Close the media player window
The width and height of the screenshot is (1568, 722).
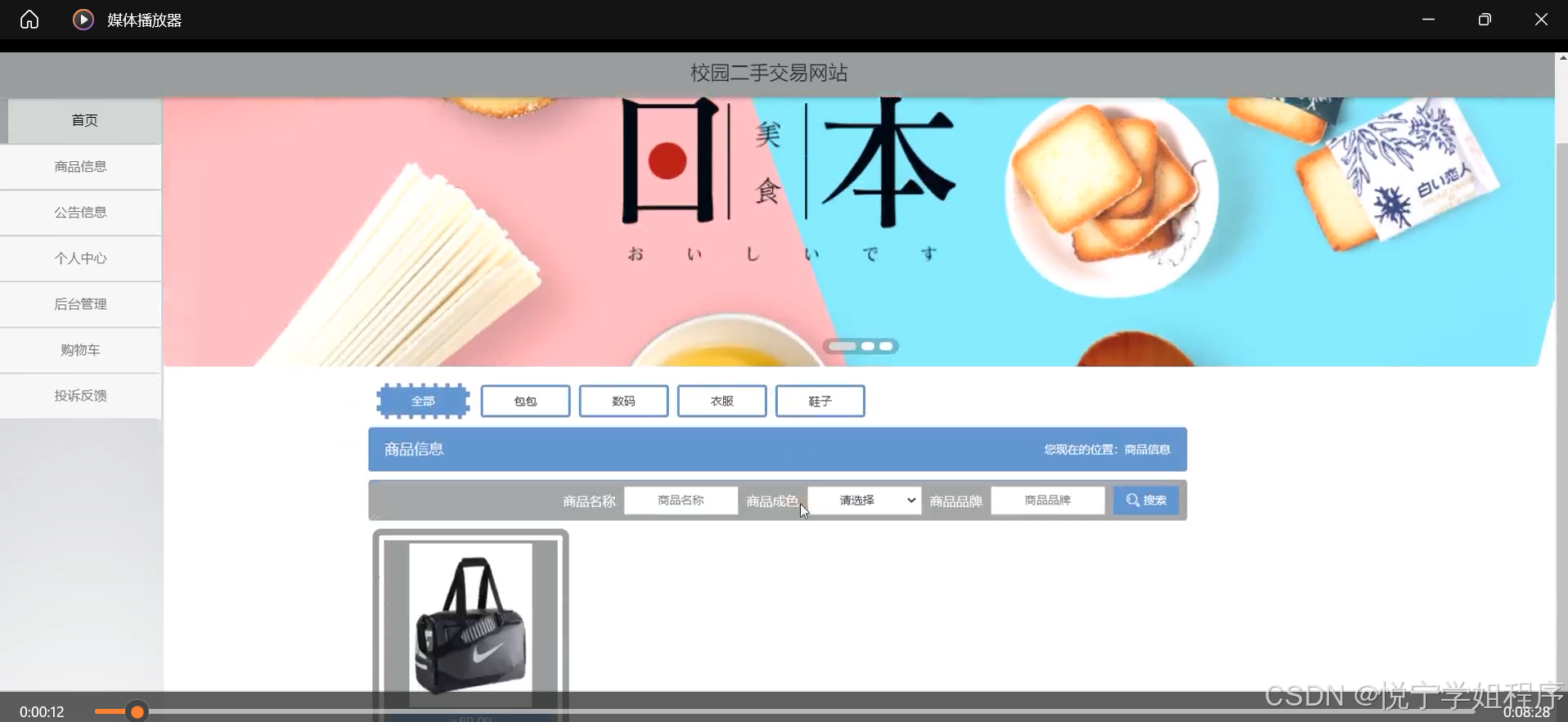[x=1541, y=20]
